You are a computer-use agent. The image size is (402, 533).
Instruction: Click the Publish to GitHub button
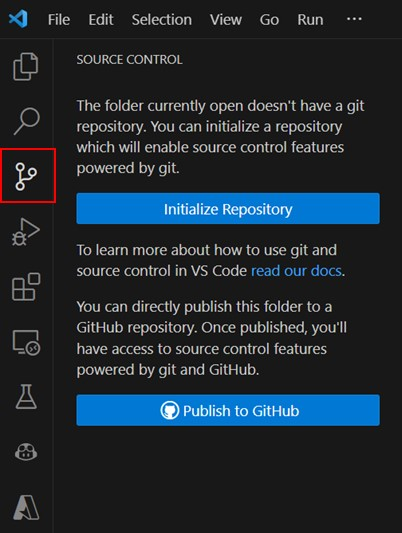point(228,410)
